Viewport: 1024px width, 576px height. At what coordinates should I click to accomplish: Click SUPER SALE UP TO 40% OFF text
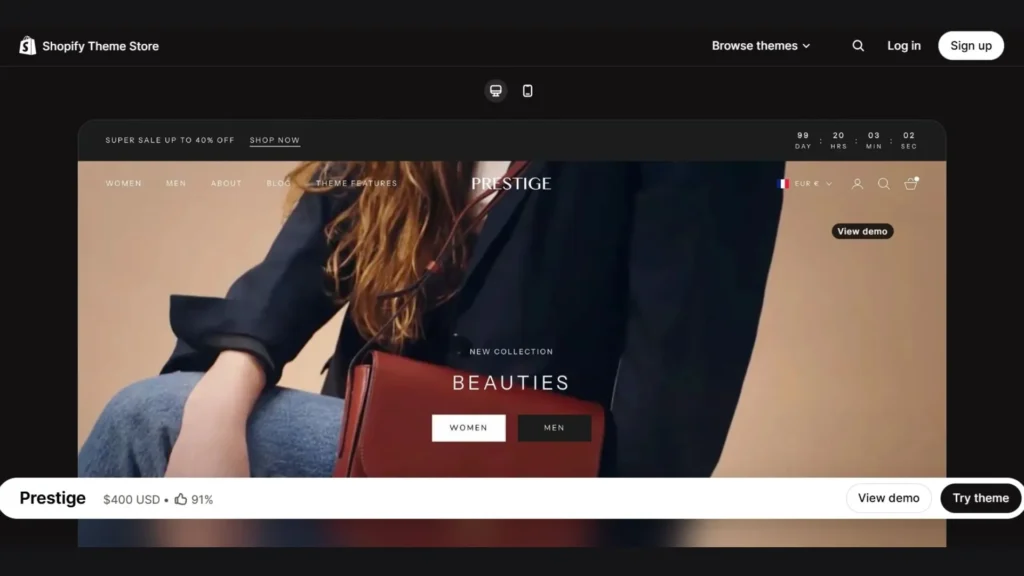point(170,140)
